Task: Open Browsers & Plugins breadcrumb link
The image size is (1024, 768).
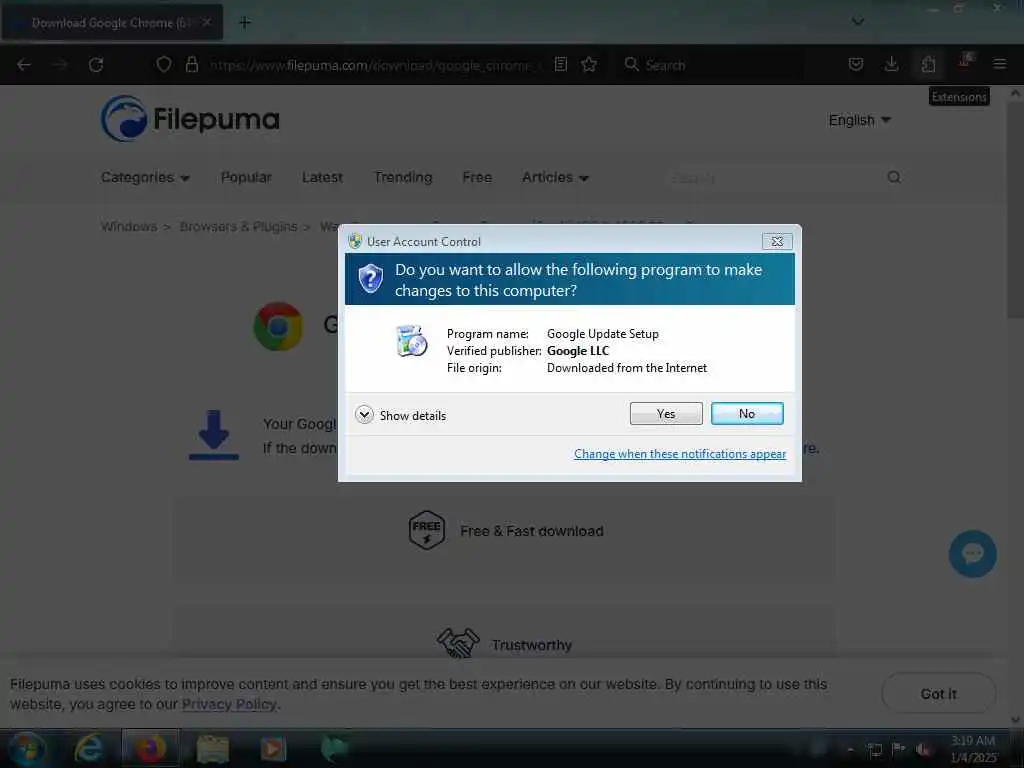Action: 238,227
